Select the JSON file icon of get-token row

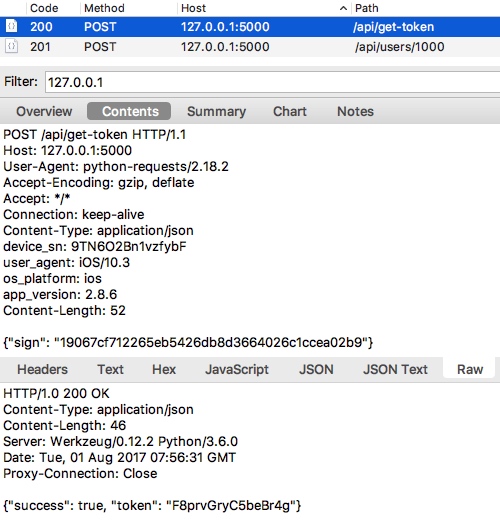[12, 27]
